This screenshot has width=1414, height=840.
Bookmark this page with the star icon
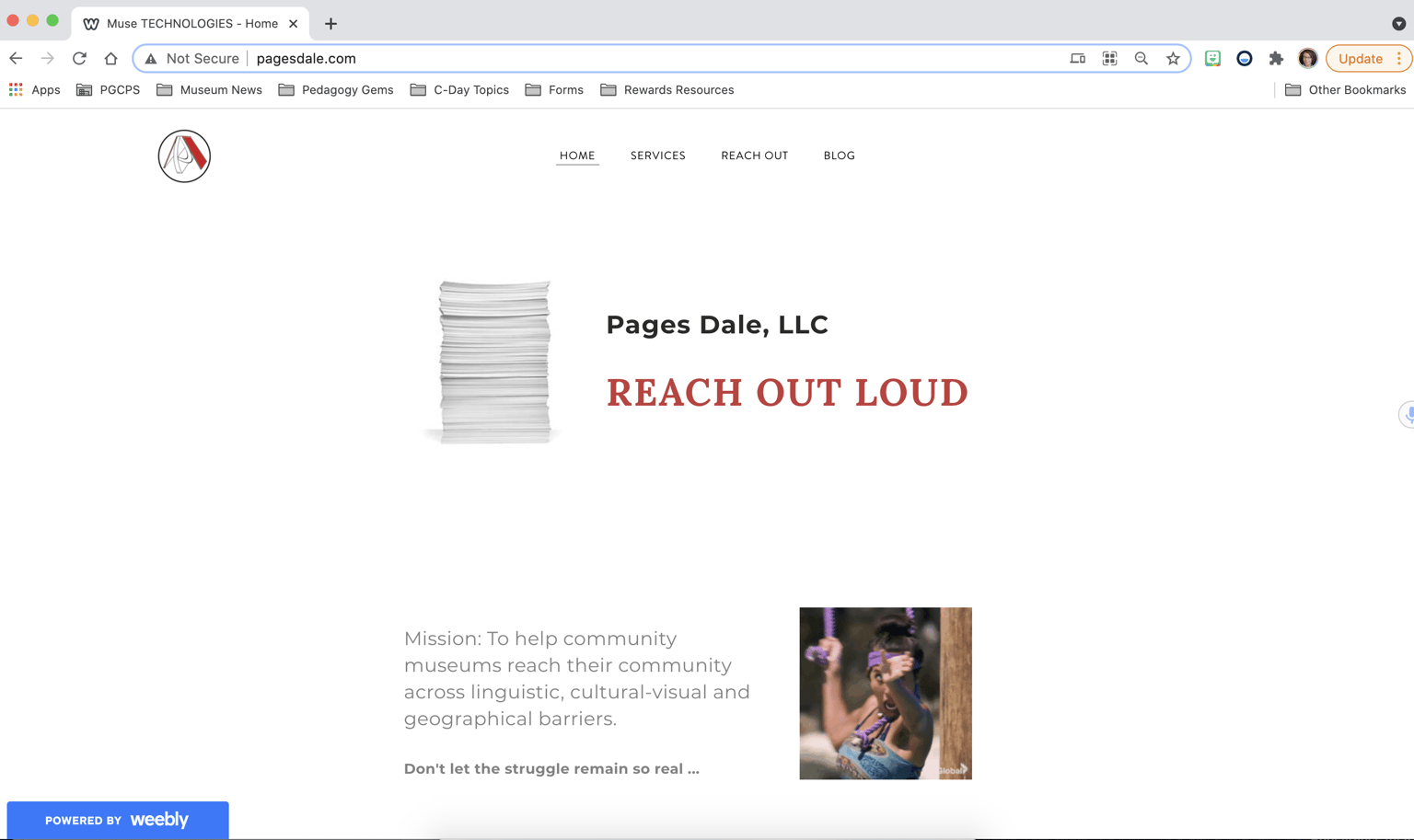pos(1173,58)
